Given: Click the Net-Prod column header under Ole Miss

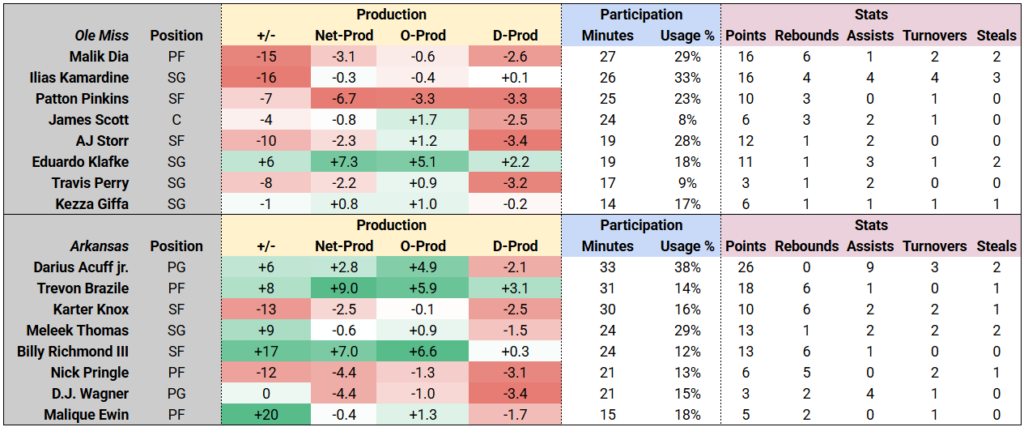Looking at the screenshot, I should (x=342, y=35).
